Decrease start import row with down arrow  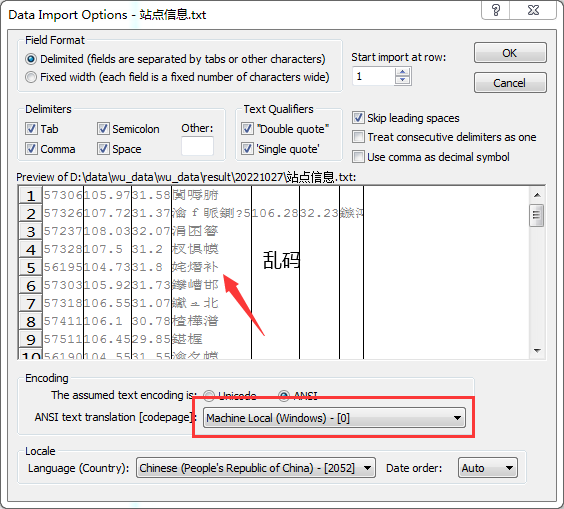click(402, 80)
